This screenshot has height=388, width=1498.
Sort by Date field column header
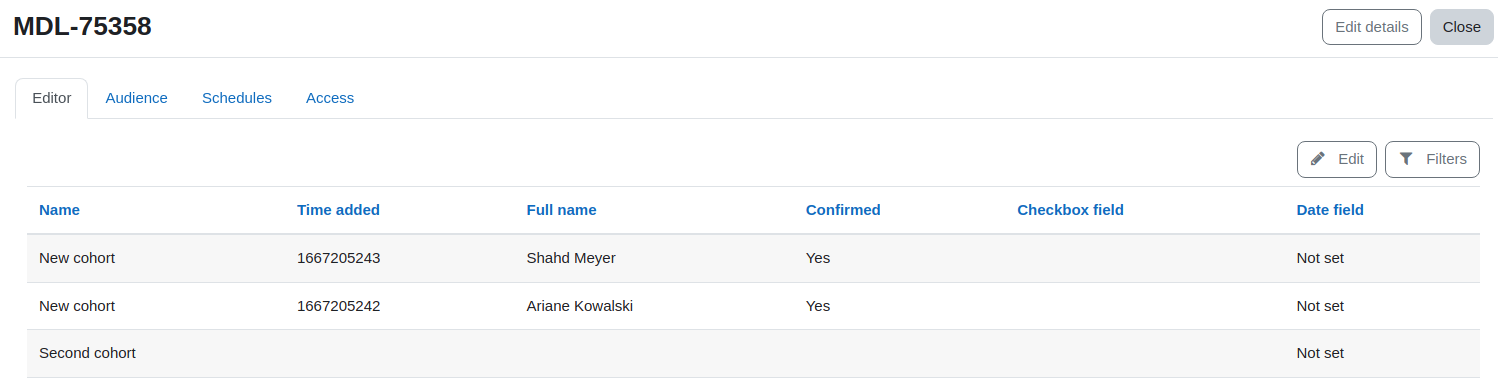coord(1330,210)
